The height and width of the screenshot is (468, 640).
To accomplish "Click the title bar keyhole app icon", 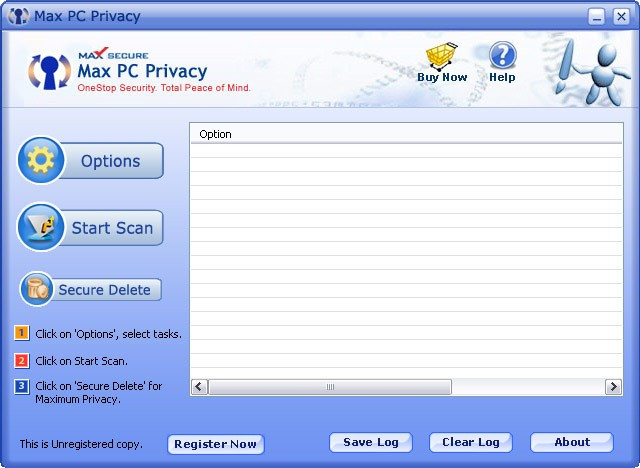I will [18, 16].
